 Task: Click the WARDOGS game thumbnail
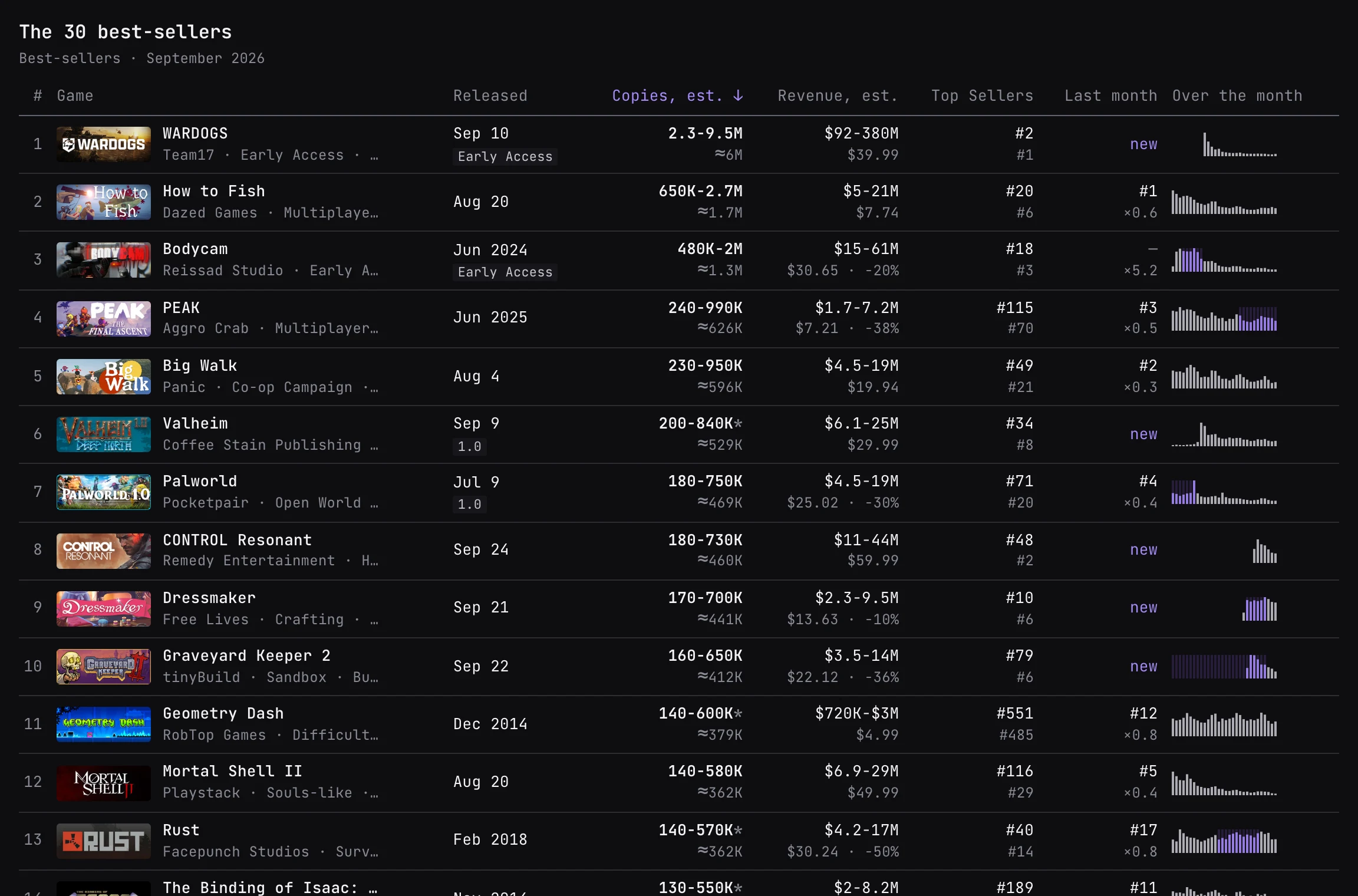[104, 144]
